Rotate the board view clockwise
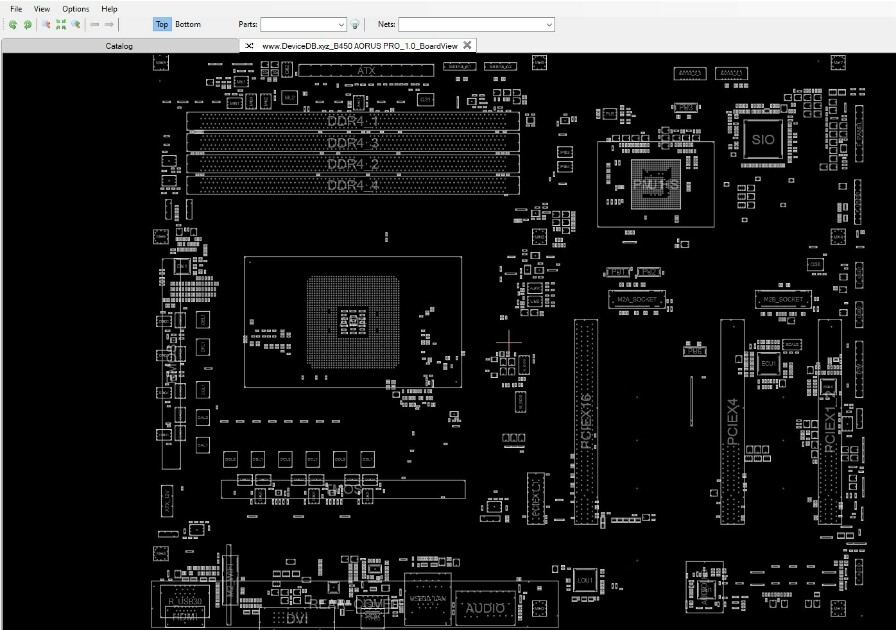Viewport: 896px width, 630px height. tap(27, 25)
